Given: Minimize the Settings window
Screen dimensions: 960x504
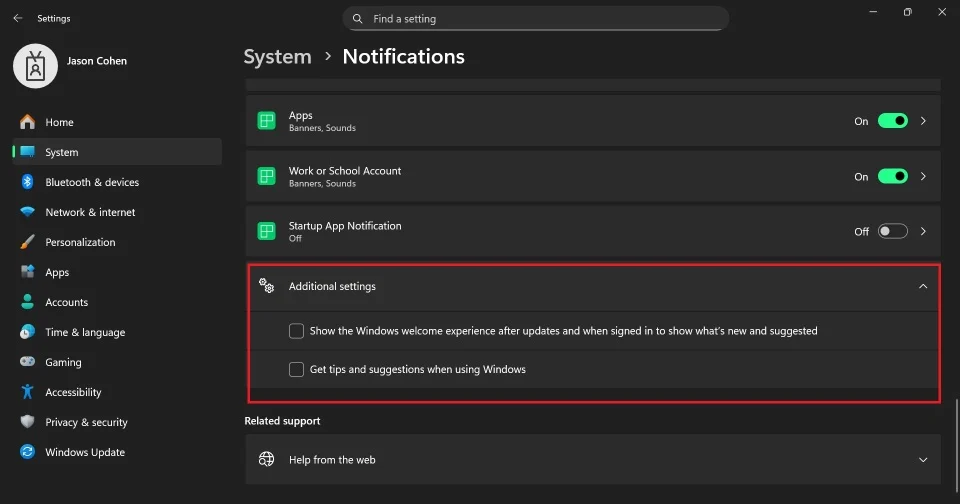Looking at the screenshot, I should click(873, 12).
